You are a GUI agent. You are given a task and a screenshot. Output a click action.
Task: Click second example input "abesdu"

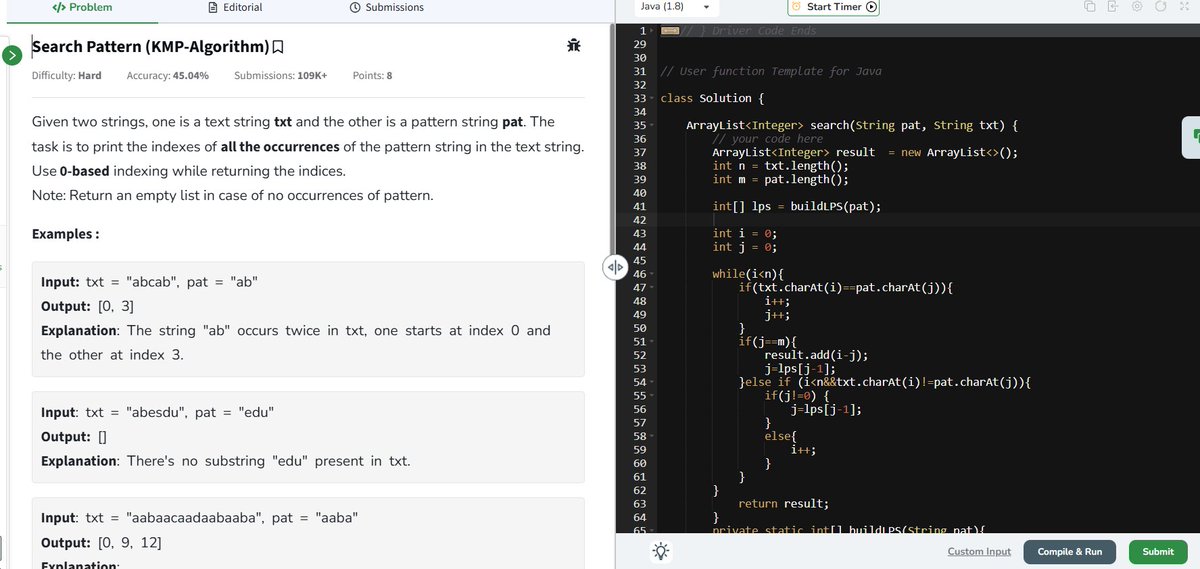coord(158,412)
